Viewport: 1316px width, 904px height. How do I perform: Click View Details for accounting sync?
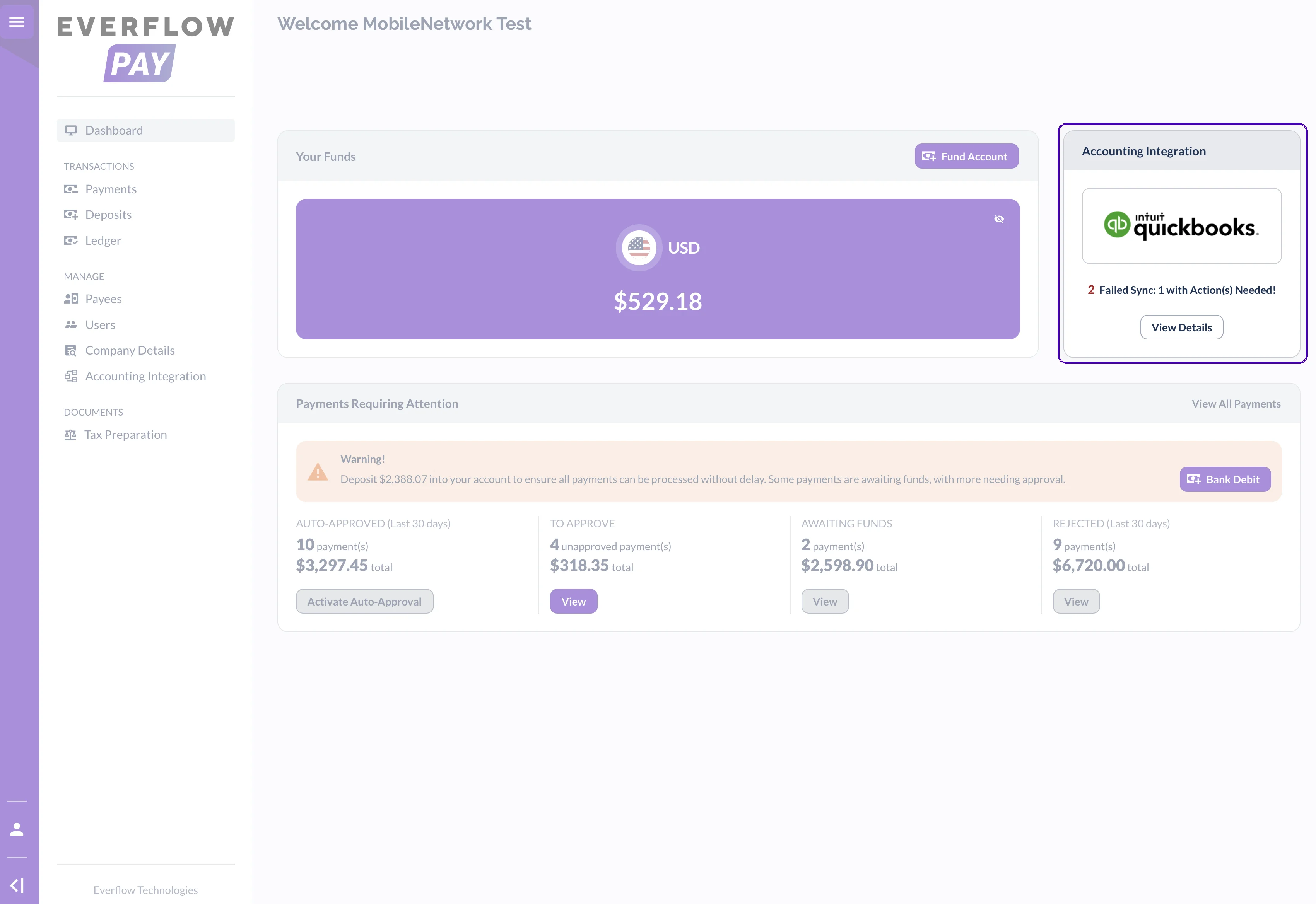point(1182,327)
